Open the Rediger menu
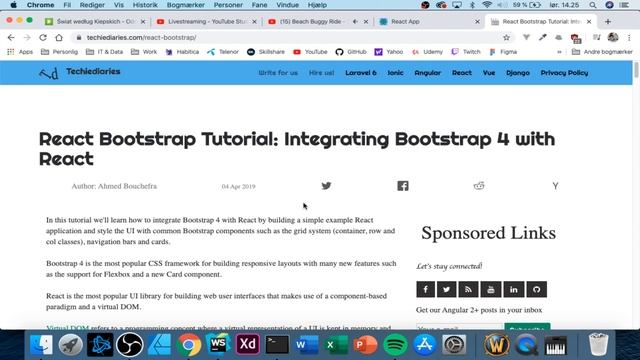640x360 pixels. coord(92,5)
